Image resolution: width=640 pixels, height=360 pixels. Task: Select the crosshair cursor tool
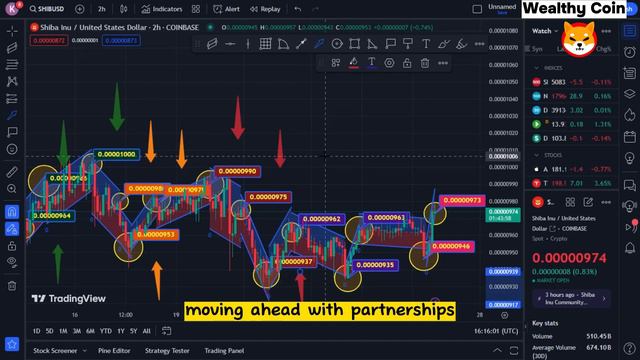coord(12,31)
